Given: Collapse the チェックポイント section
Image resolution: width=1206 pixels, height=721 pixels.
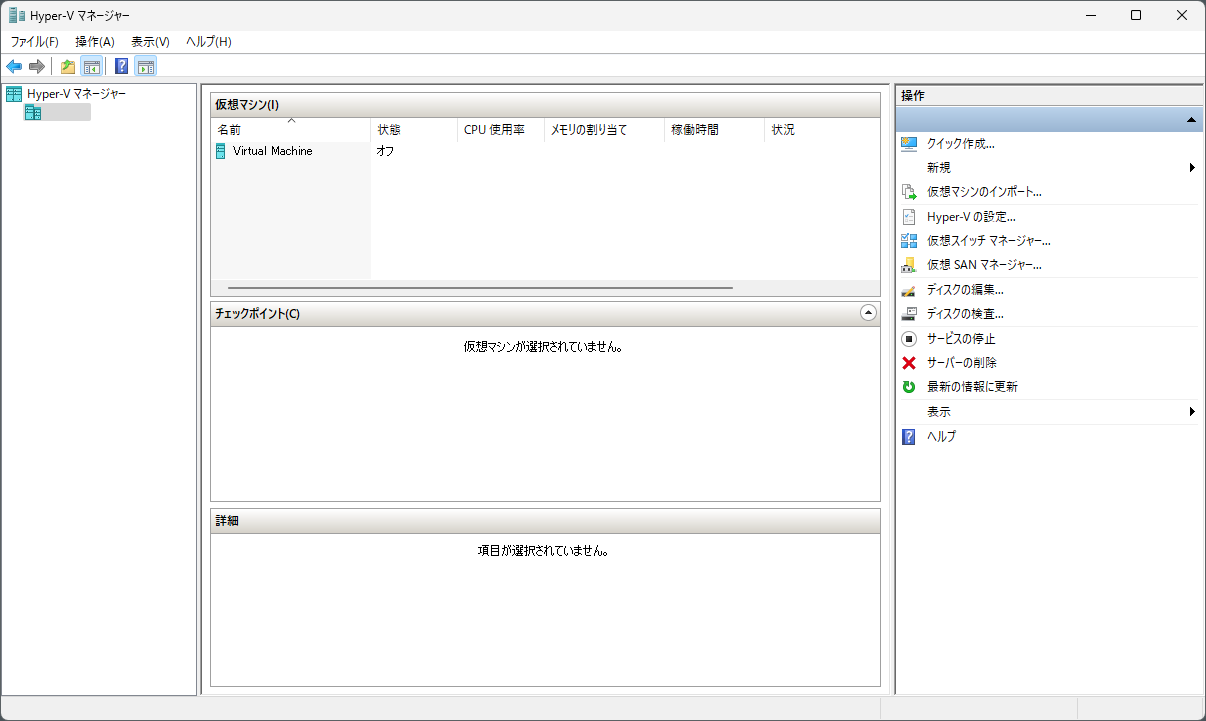Looking at the screenshot, I should 868,313.
